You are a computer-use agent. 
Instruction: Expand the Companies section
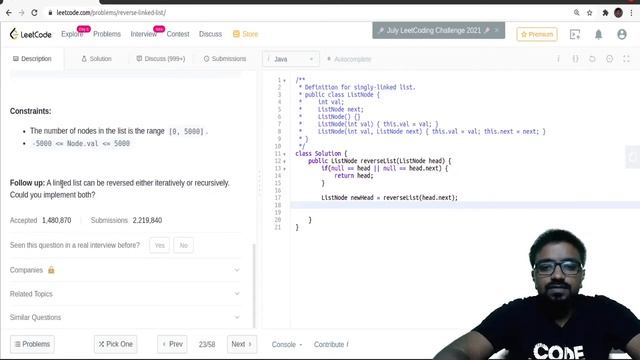click(x=125, y=270)
